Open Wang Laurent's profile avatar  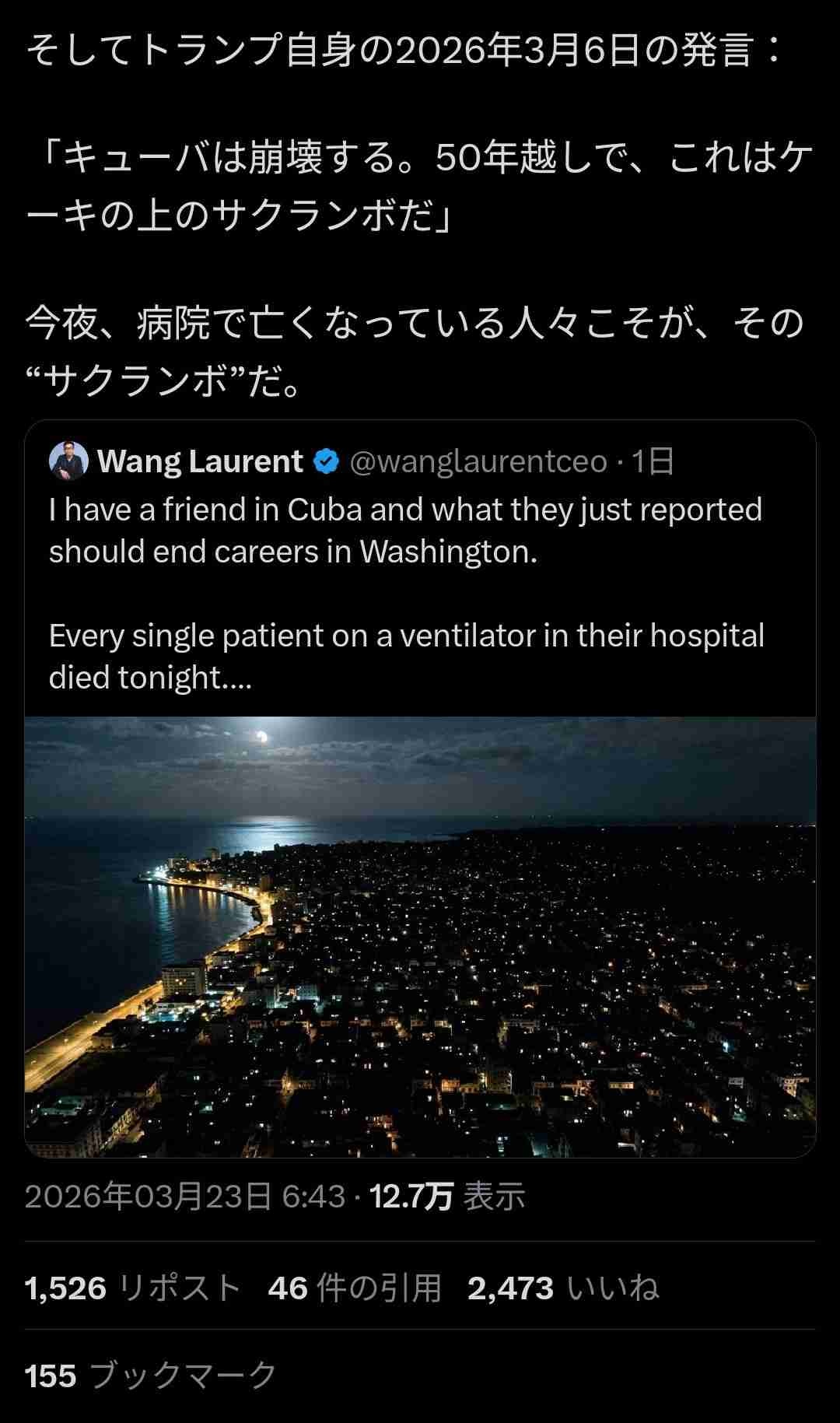coord(68,461)
